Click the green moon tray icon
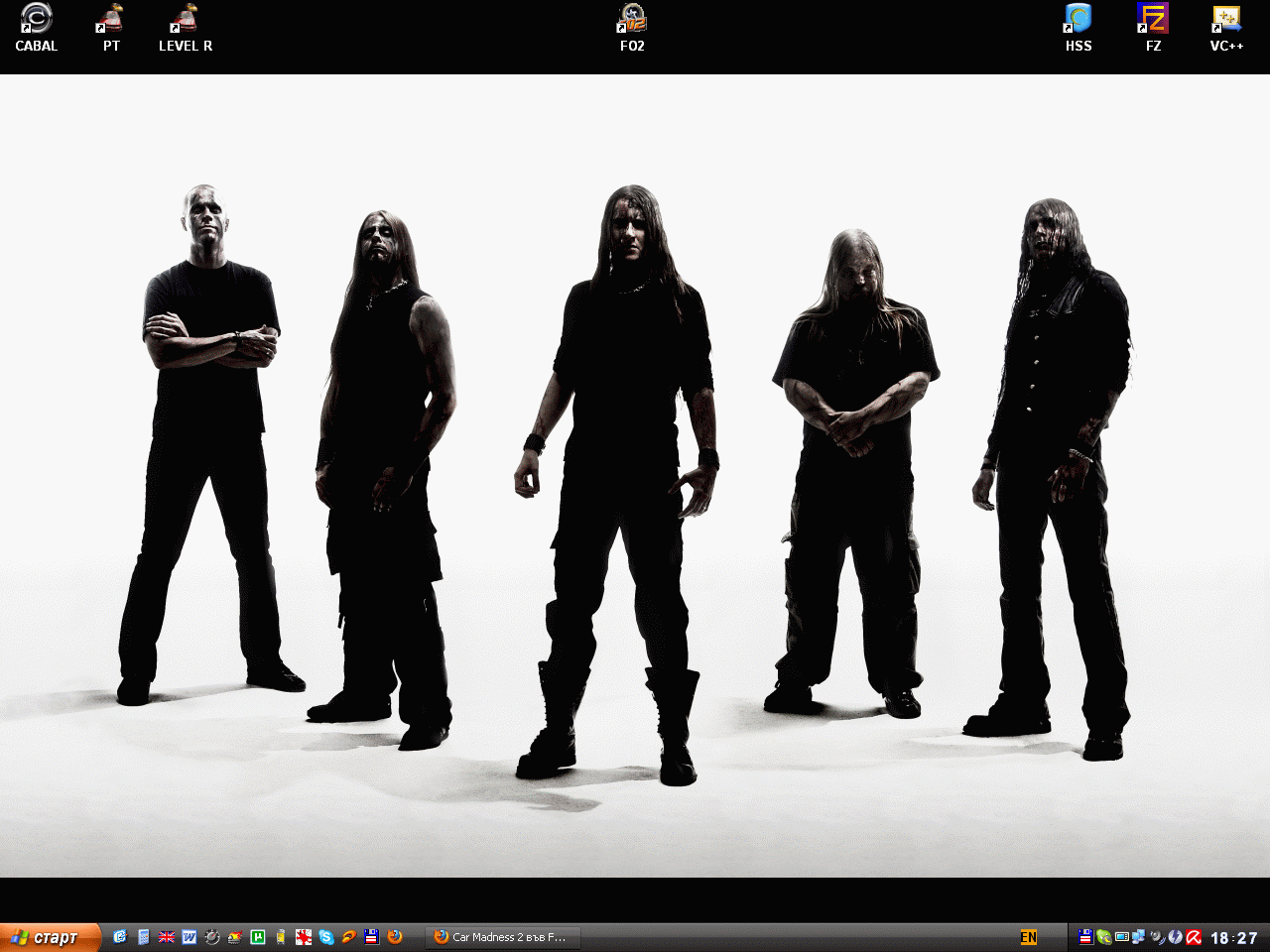The height and width of the screenshot is (952, 1270). point(1104,937)
